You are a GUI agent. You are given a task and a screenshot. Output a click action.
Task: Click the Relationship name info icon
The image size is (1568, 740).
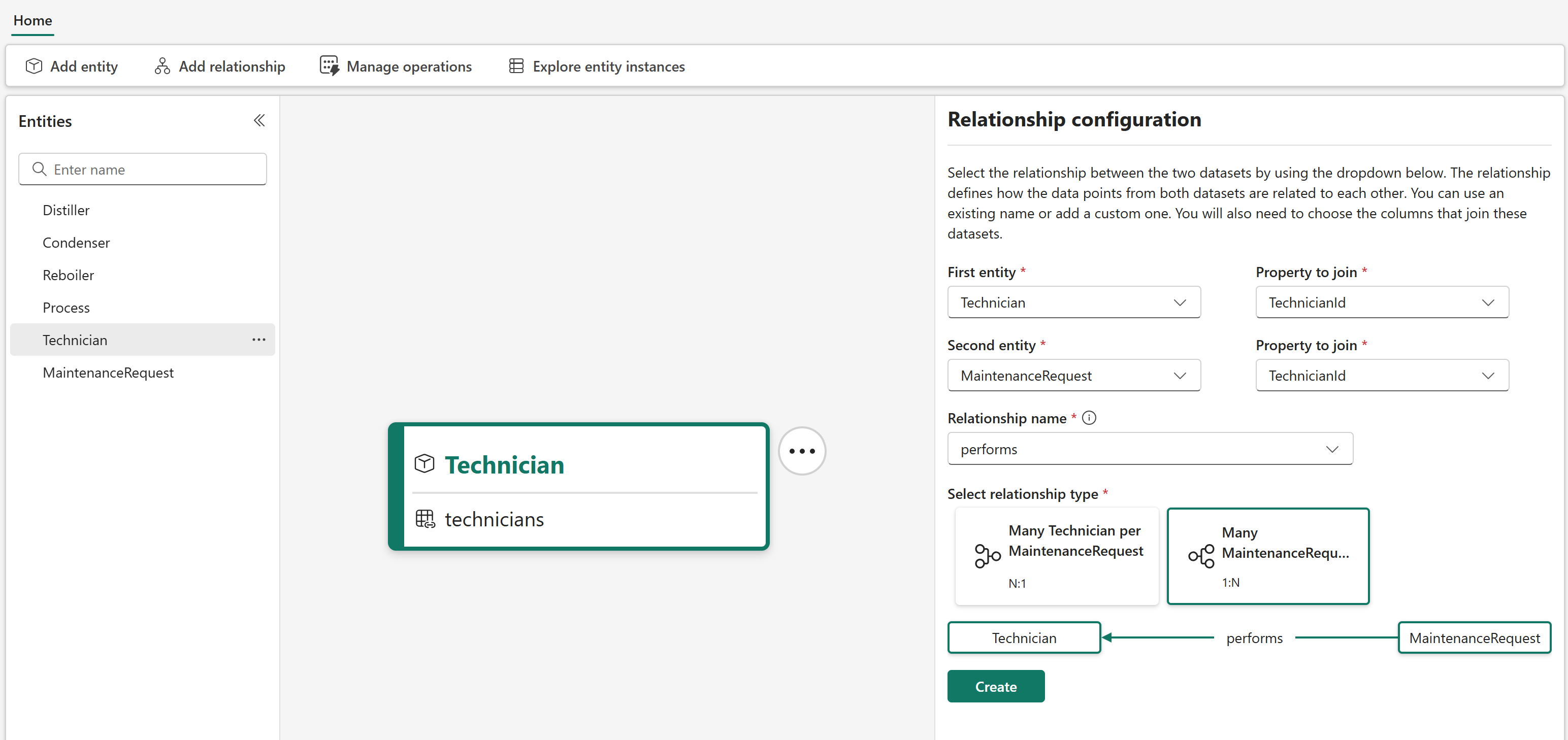click(x=1089, y=418)
